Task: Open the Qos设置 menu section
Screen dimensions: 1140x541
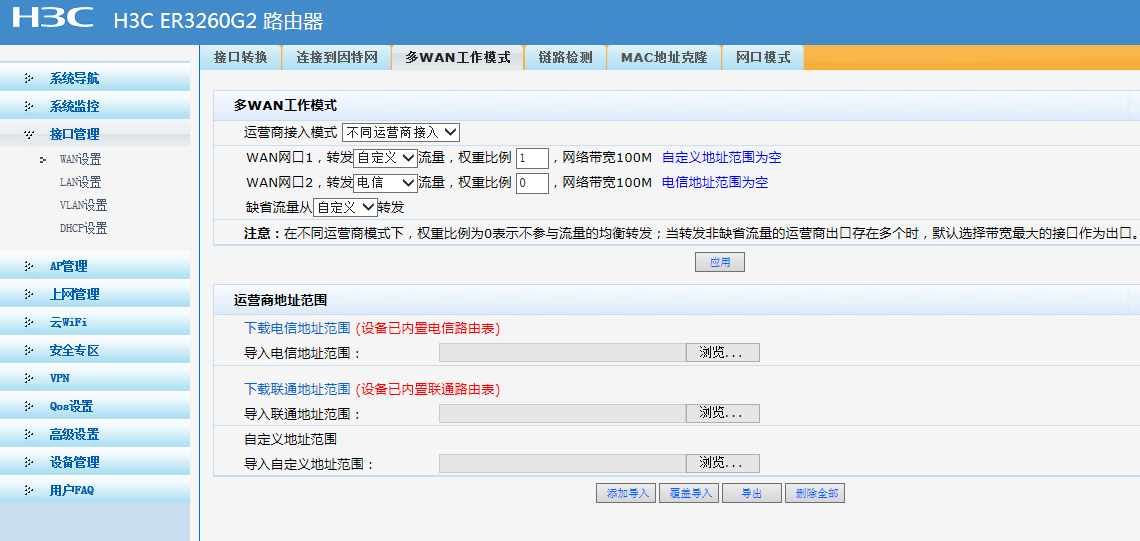Action: coord(95,406)
